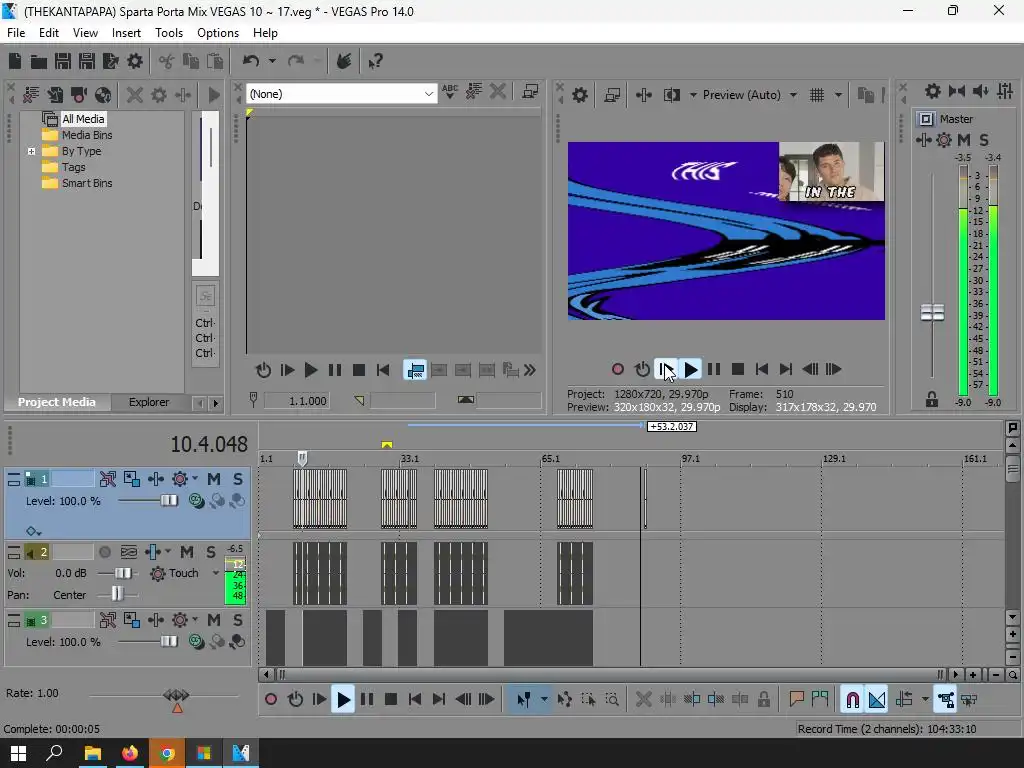Select the All Media tree item
The width and height of the screenshot is (1024, 768).
click(x=83, y=119)
